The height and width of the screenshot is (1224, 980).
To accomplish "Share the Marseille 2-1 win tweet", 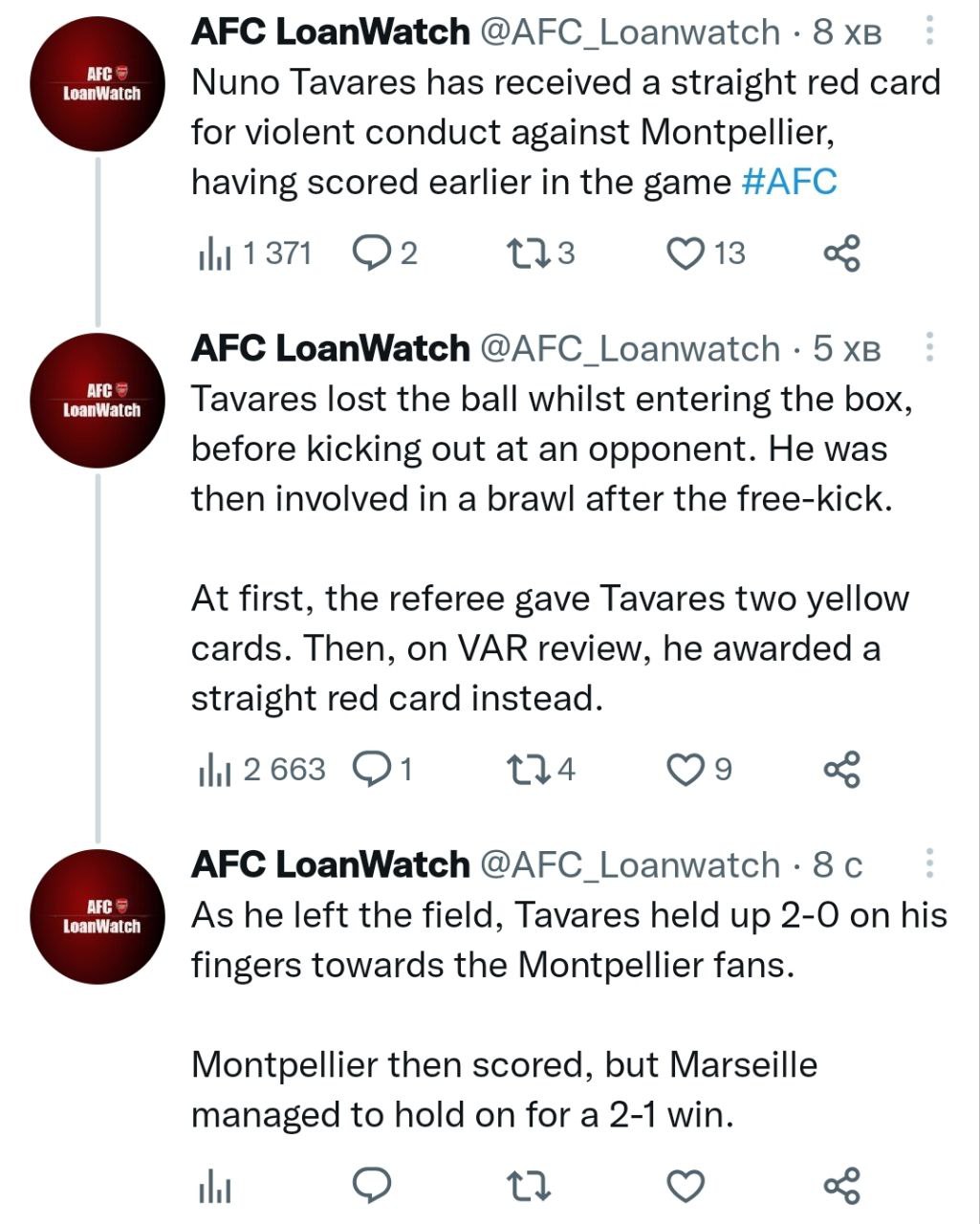I will point(841,1187).
